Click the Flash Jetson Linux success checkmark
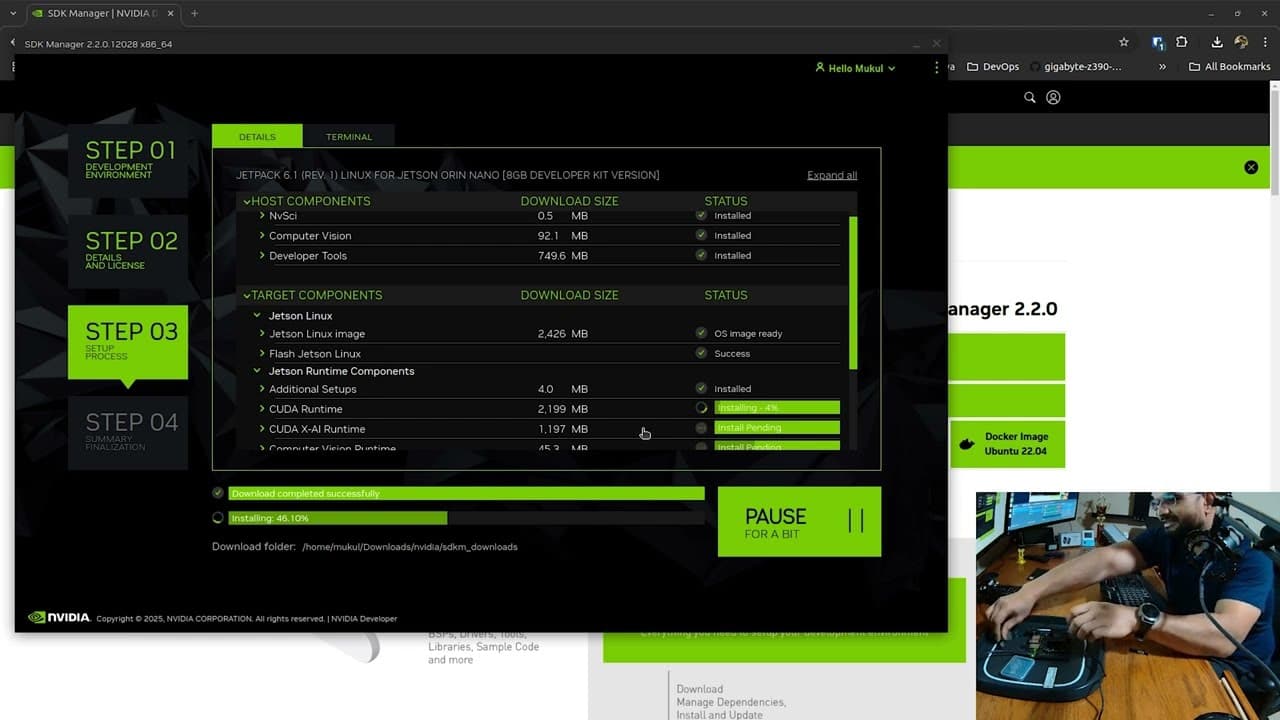This screenshot has width=1280, height=720. (x=701, y=353)
